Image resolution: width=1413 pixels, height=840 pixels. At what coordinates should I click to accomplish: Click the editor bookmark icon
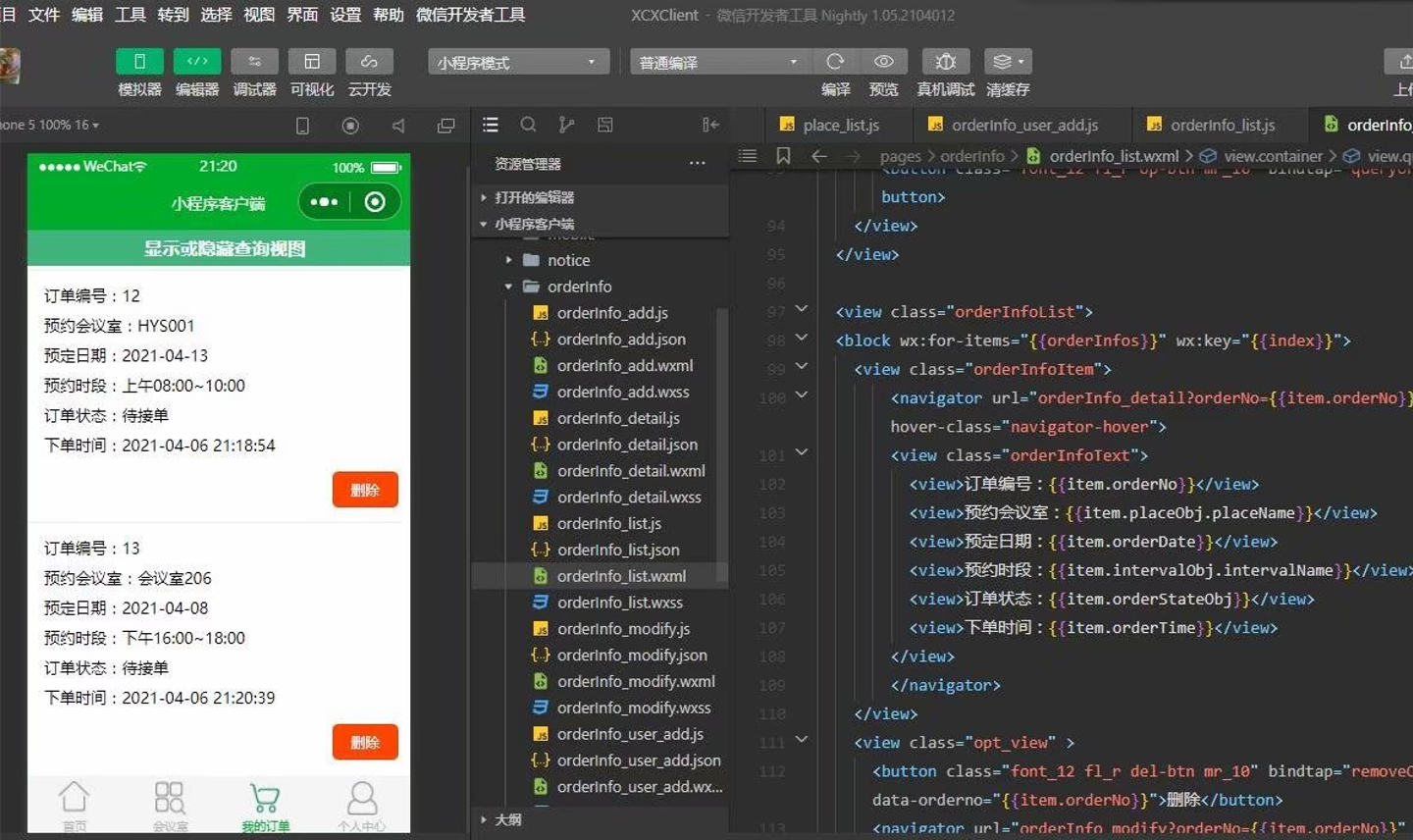point(783,156)
